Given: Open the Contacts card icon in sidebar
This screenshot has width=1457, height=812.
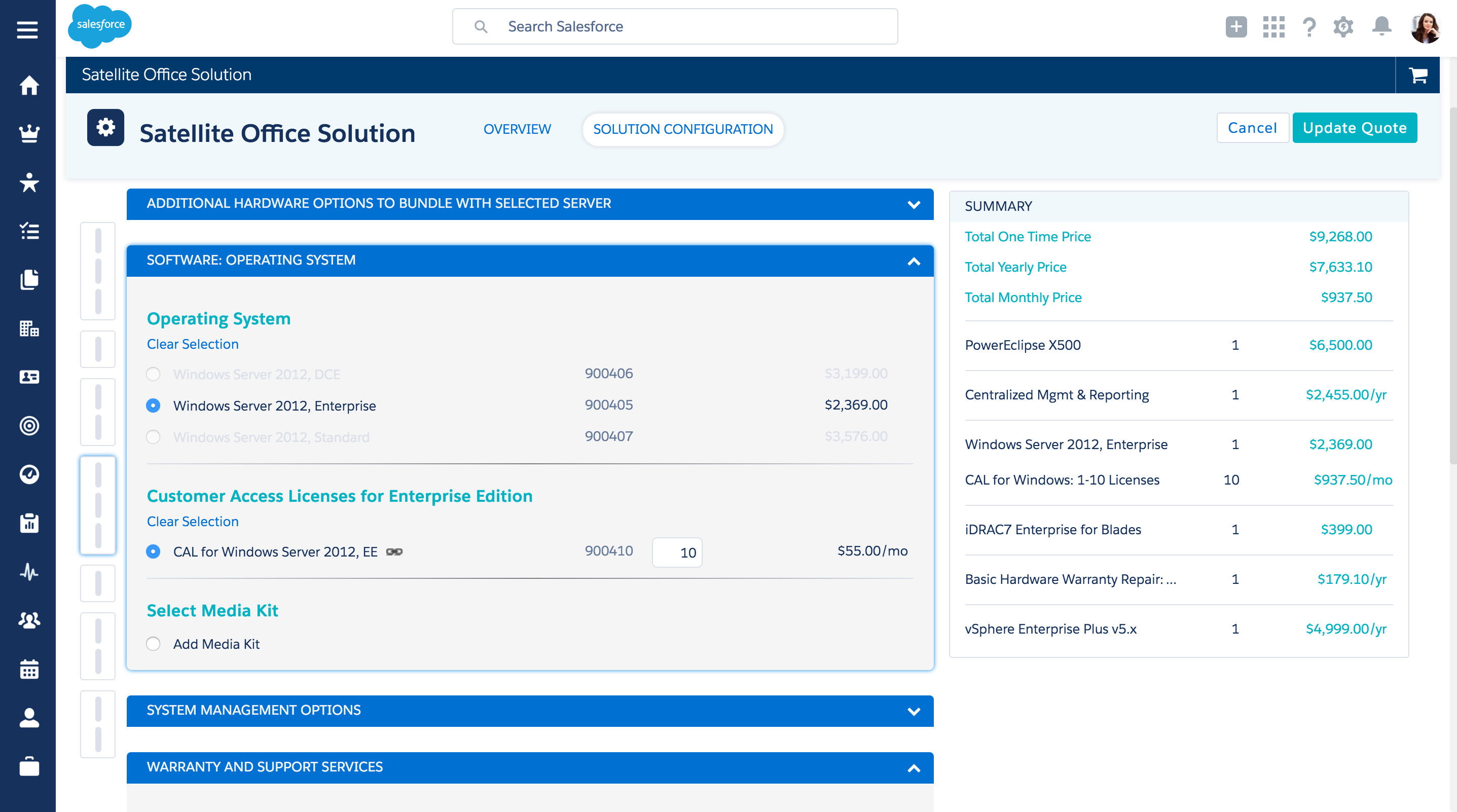Looking at the screenshot, I should click(29, 377).
